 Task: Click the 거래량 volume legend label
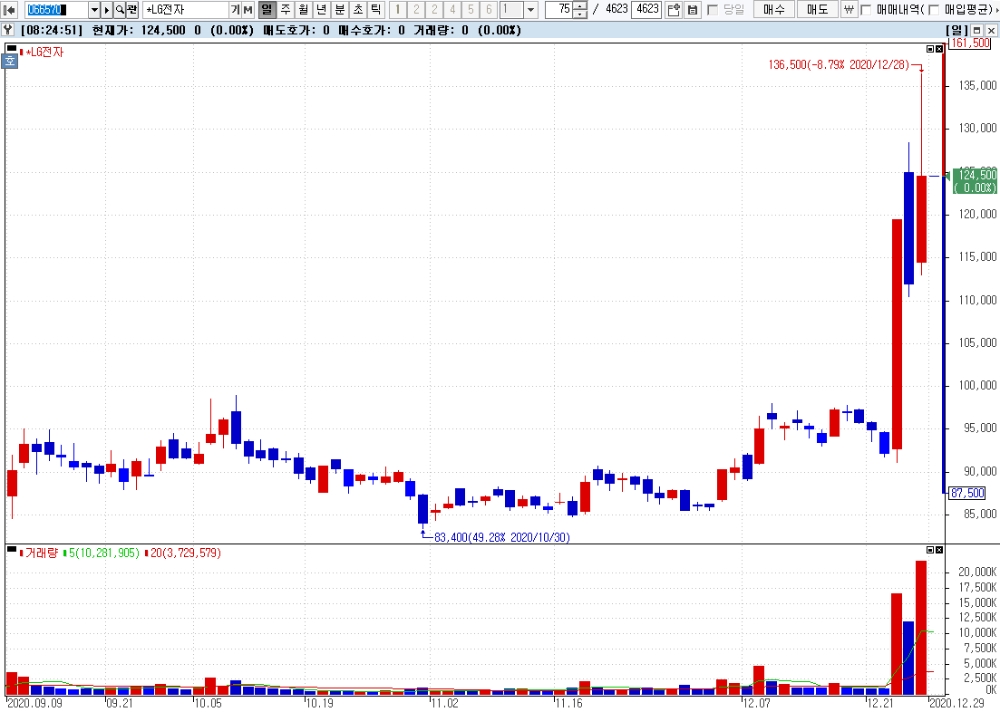(x=41, y=553)
